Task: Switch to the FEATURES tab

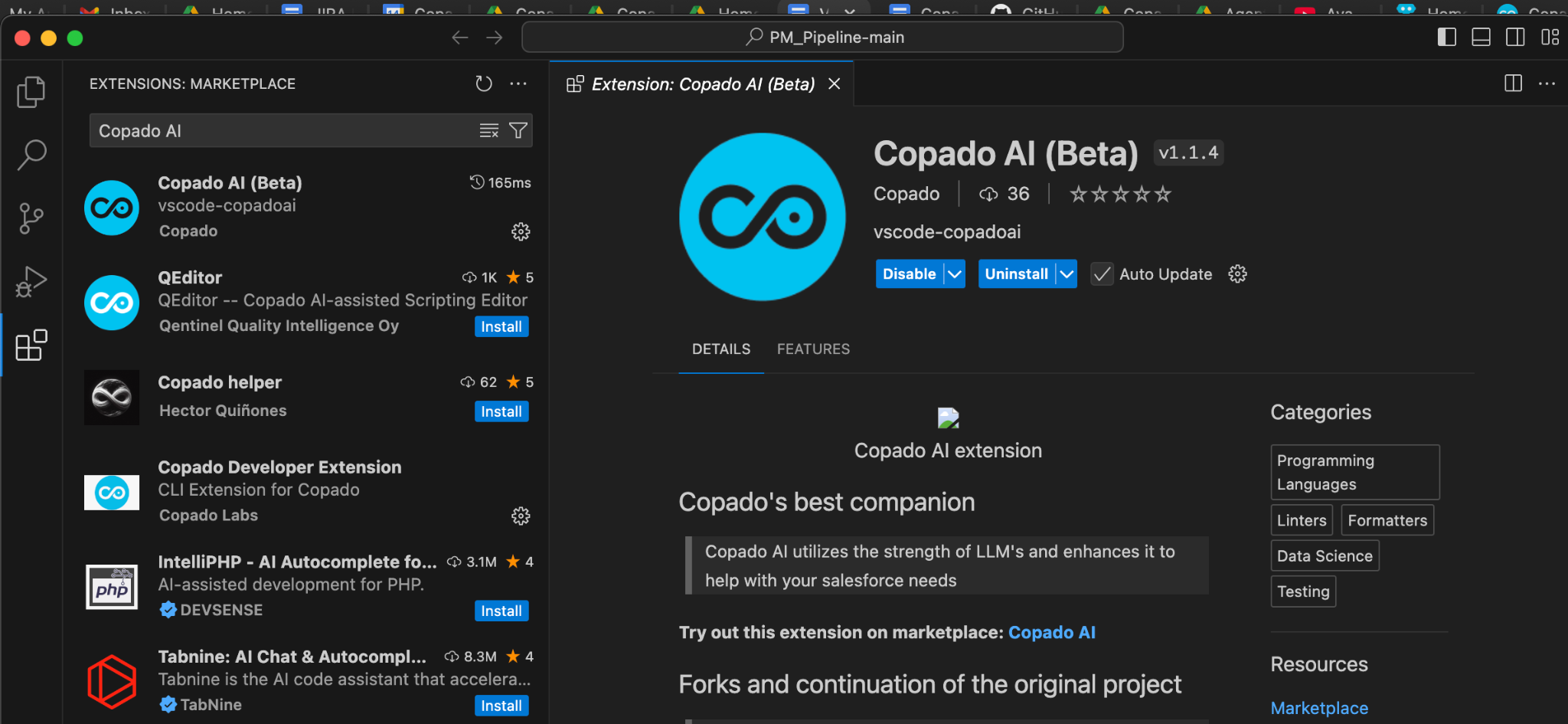Action: 813,349
